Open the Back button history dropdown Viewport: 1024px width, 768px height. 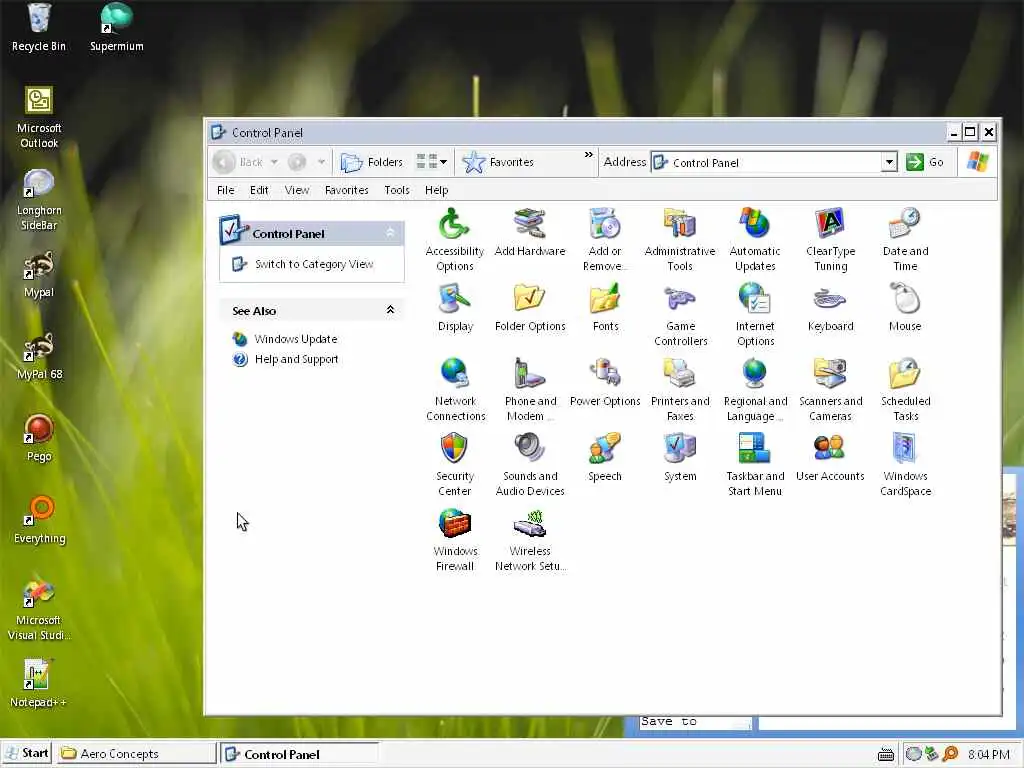pos(274,161)
